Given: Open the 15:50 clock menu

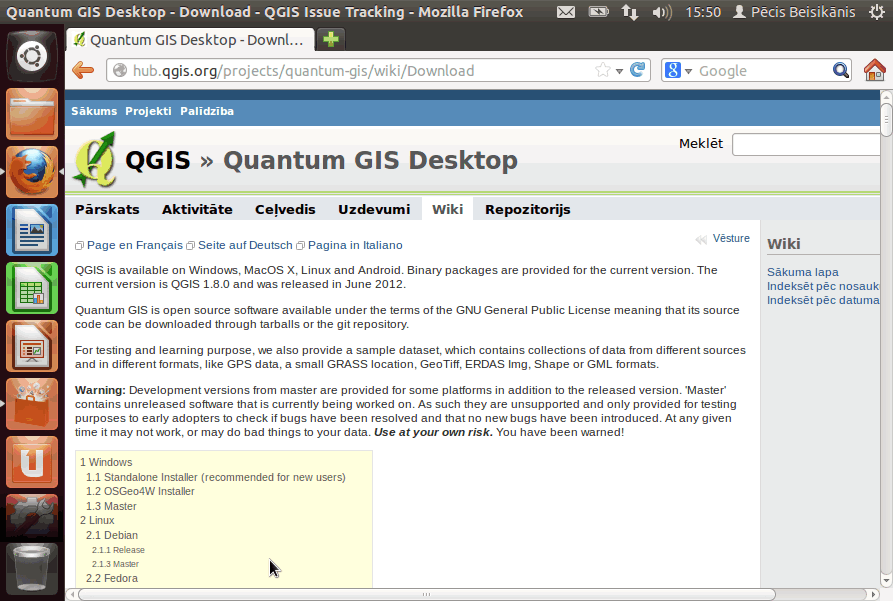Looking at the screenshot, I should click(703, 12).
